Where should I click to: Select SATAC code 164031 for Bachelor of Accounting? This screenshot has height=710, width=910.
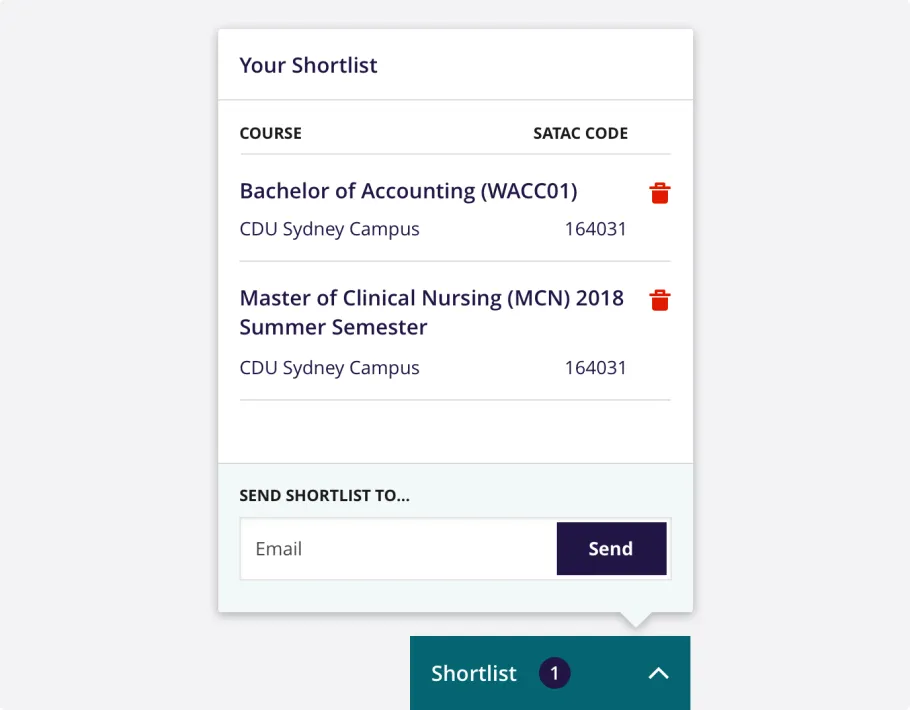coord(595,229)
